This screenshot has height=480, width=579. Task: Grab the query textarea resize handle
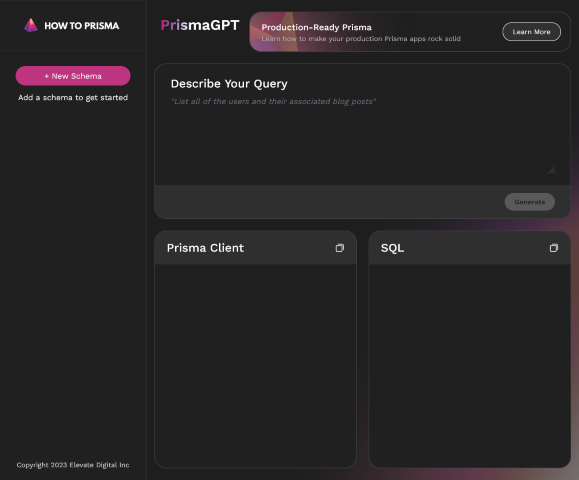(x=551, y=169)
